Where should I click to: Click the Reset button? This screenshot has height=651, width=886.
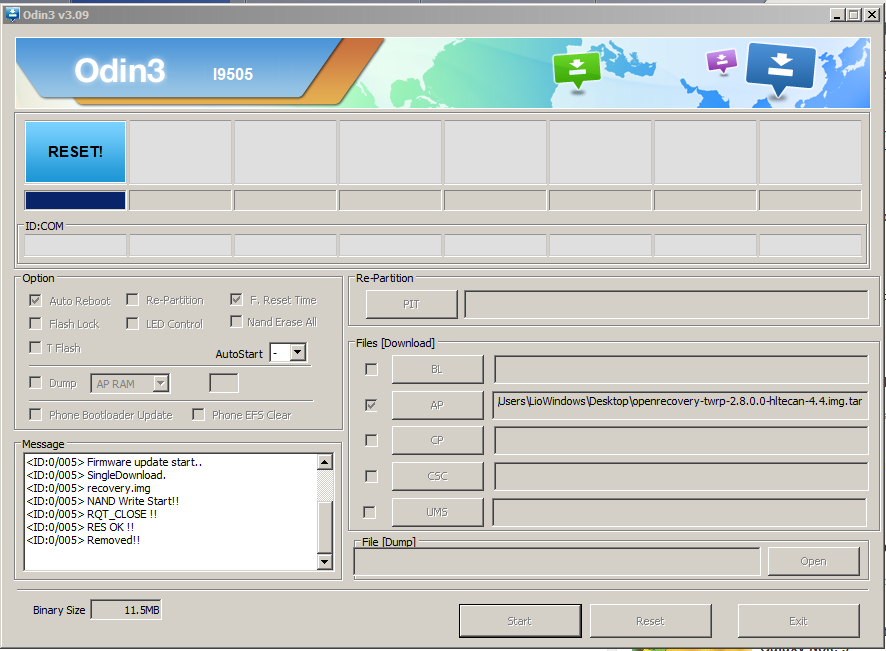point(650,620)
